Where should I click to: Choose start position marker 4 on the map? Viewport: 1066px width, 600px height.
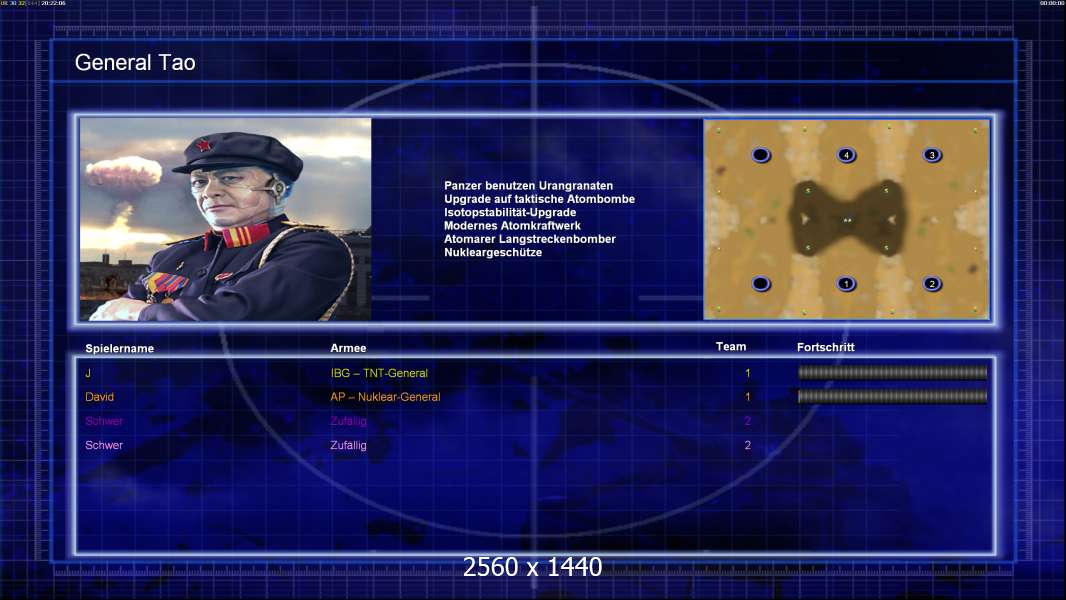tap(846, 155)
